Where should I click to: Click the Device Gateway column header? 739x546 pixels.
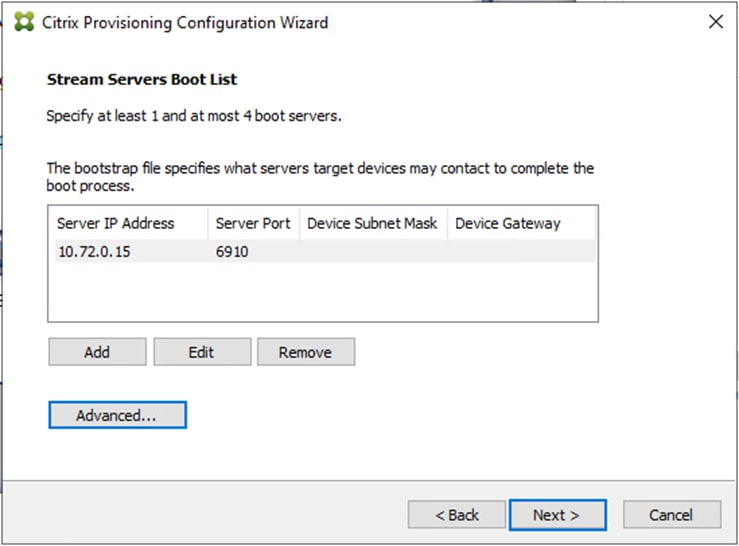pos(521,223)
